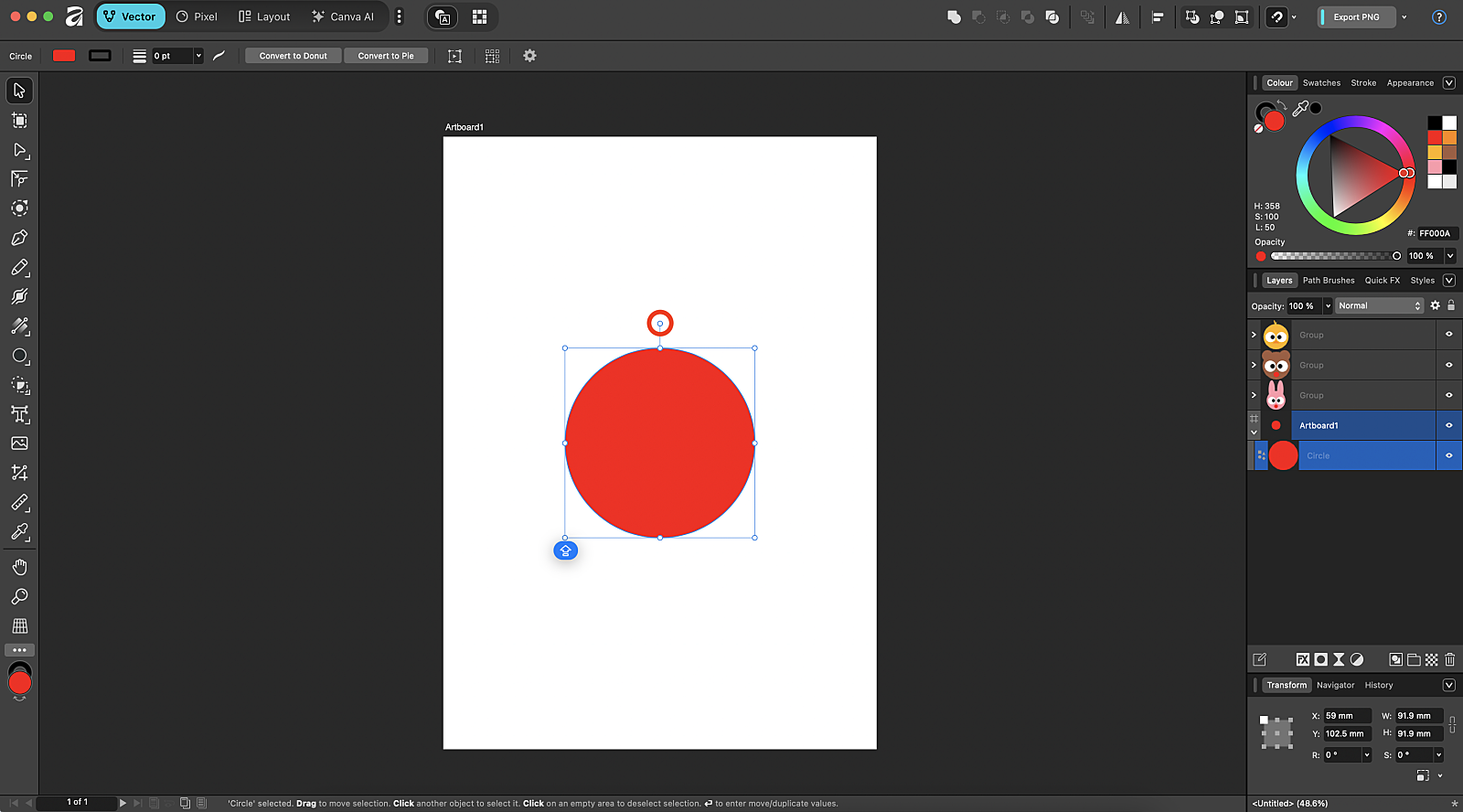Viewport: 1463px width, 812px height.
Task: Click the Export PNG button
Action: (1356, 16)
